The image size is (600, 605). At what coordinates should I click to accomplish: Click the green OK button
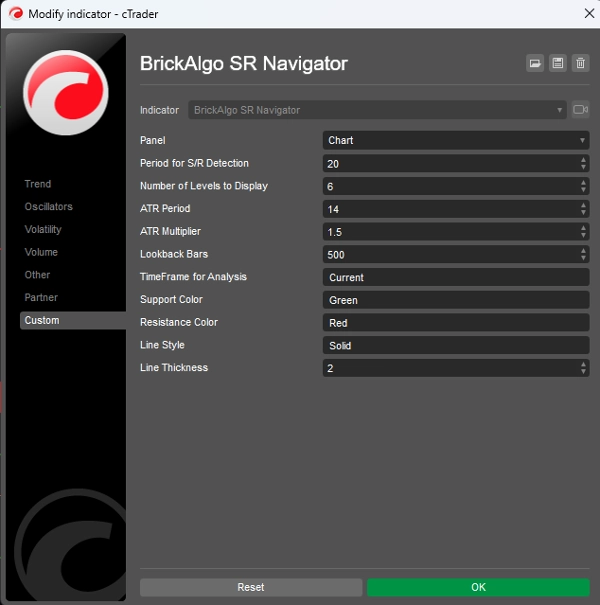point(478,587)
